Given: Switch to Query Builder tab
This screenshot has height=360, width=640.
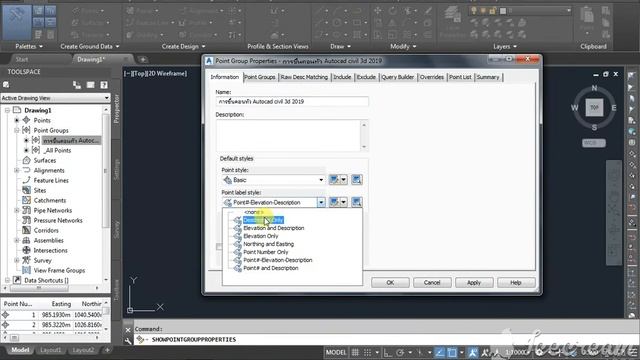Looking at the screenshot, I should tap(398, 77).
